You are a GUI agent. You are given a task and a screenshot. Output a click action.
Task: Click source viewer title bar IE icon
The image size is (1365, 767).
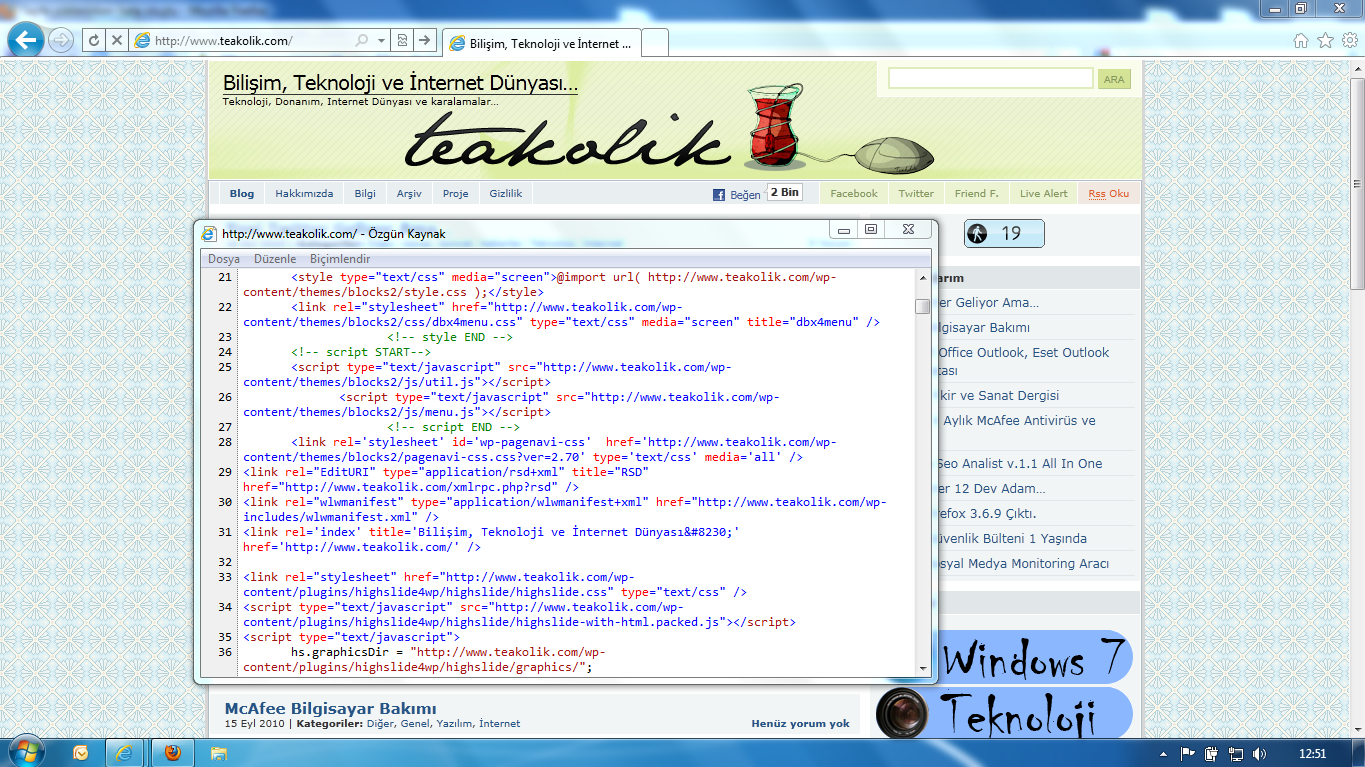point(209,234)
